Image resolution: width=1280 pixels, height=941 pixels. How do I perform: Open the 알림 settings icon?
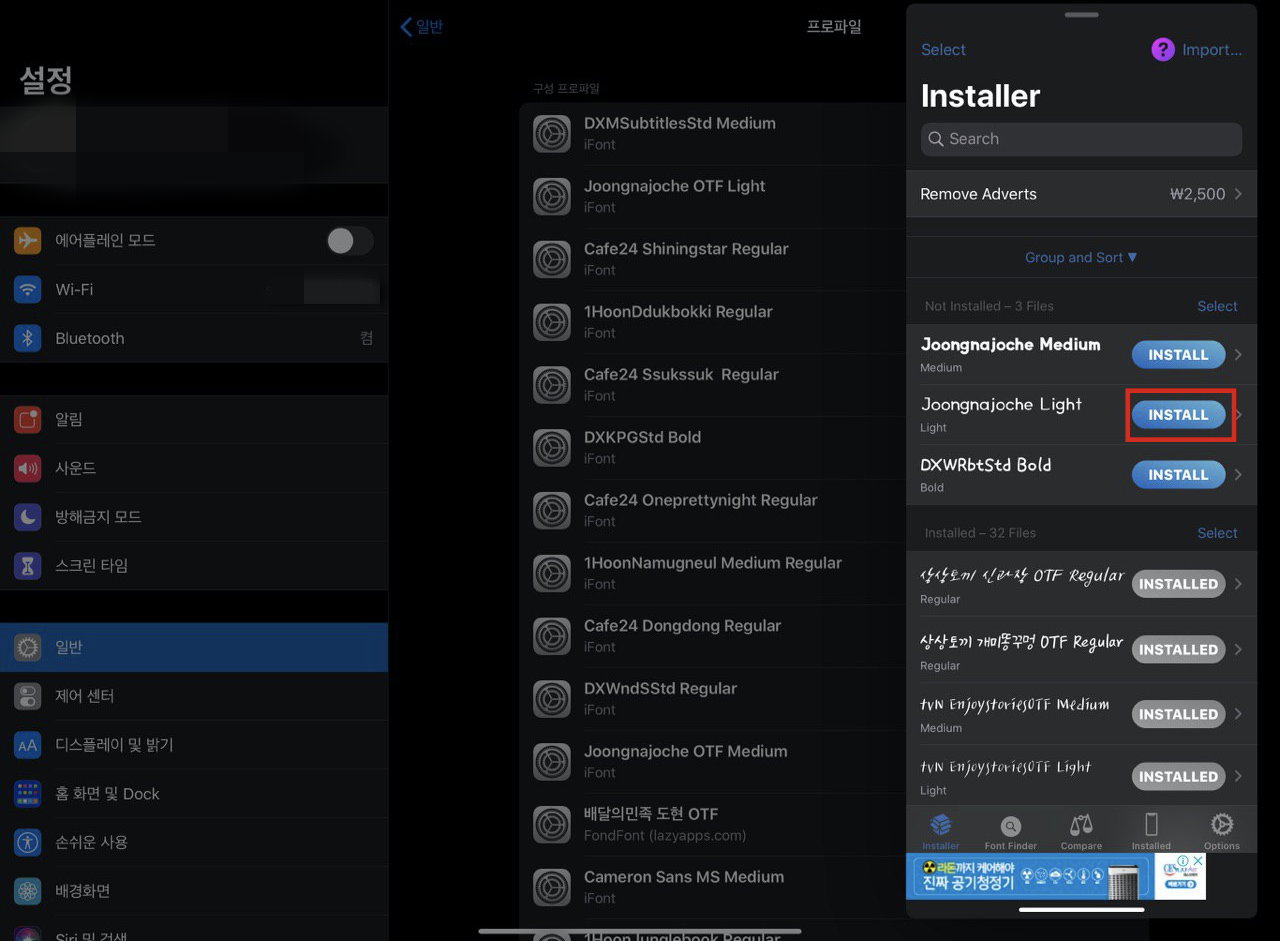coord(28,419)
